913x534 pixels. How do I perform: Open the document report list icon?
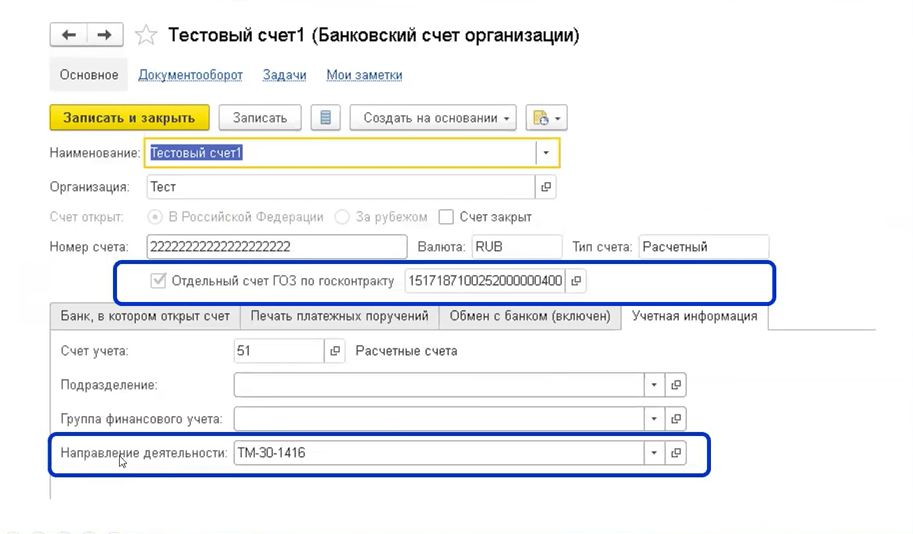(324, 118)
